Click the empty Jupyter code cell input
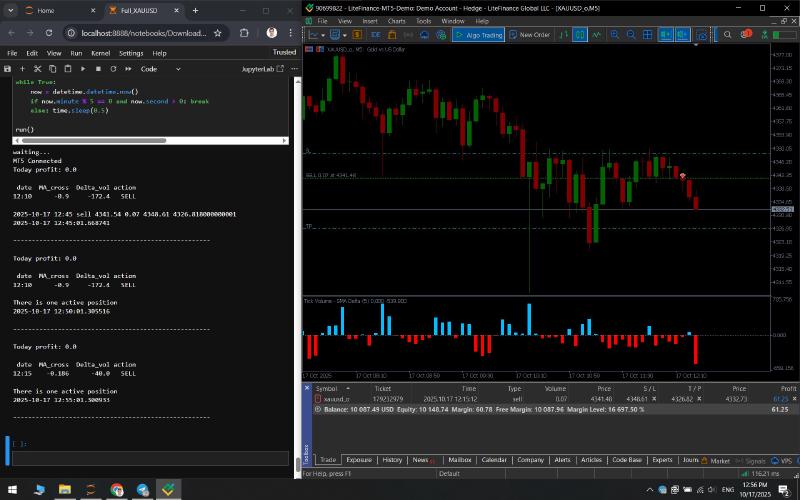 tap(150, 458)
